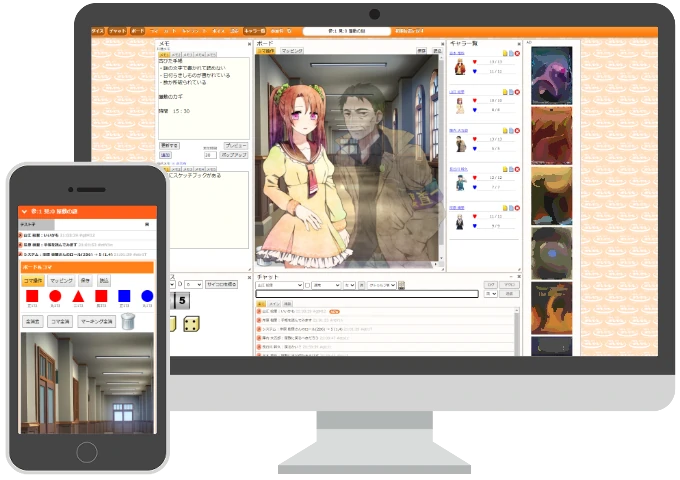Click the trash can icon on phone
Image resolution: width=680 pixels, height=480 pixels.
pos(128,322)
